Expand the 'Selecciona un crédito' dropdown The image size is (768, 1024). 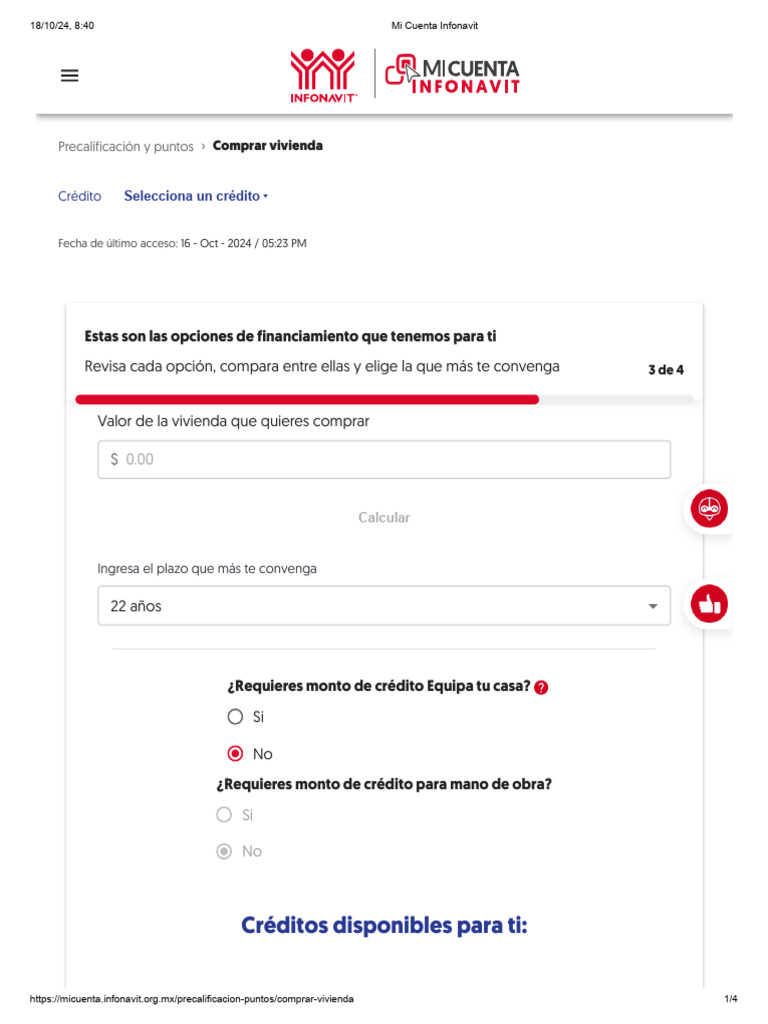(x=196, y=196)
